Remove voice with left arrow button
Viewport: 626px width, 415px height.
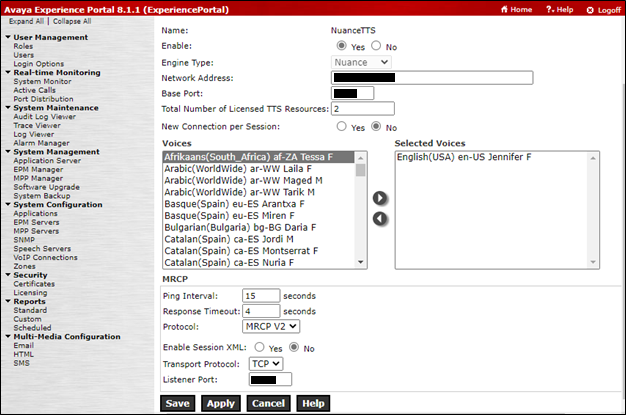tap(380, 218)
